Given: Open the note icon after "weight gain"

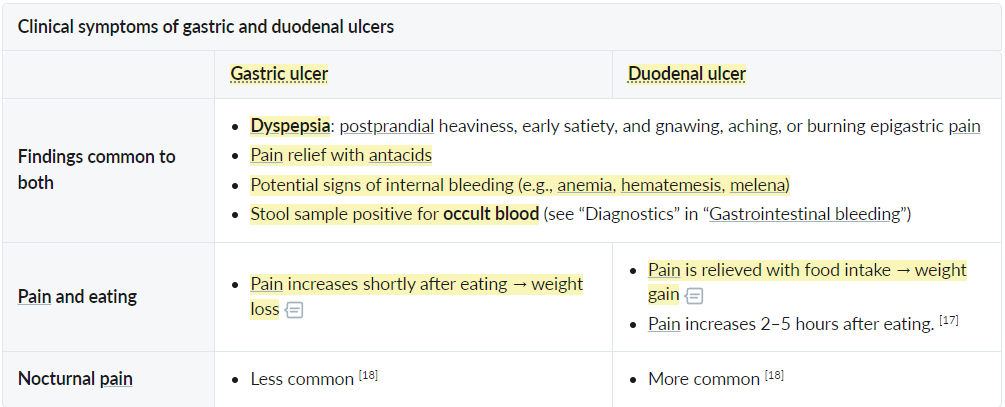Looking at the screenshot, I should pos(694,295).
